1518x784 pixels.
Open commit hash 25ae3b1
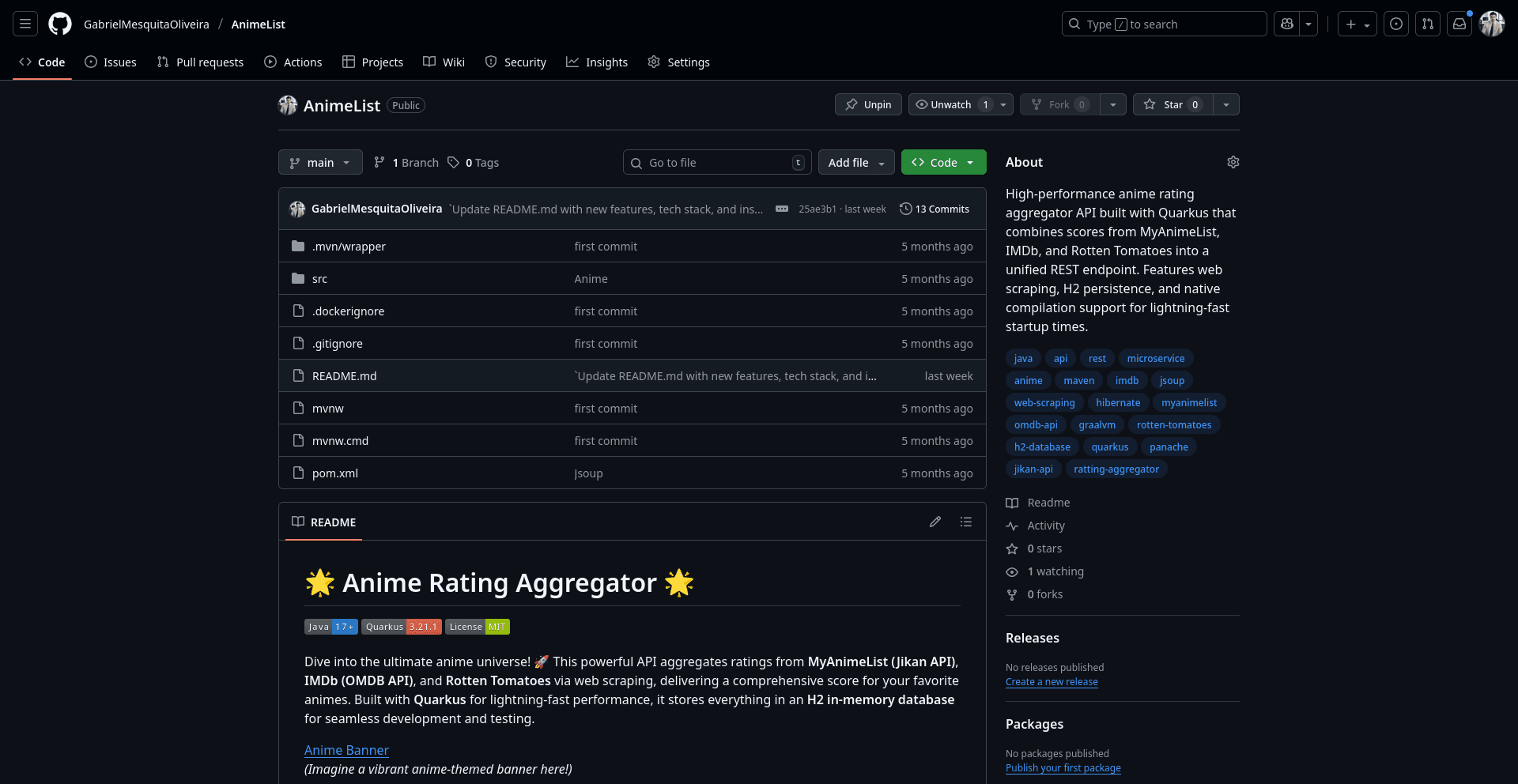click(818, 209)
